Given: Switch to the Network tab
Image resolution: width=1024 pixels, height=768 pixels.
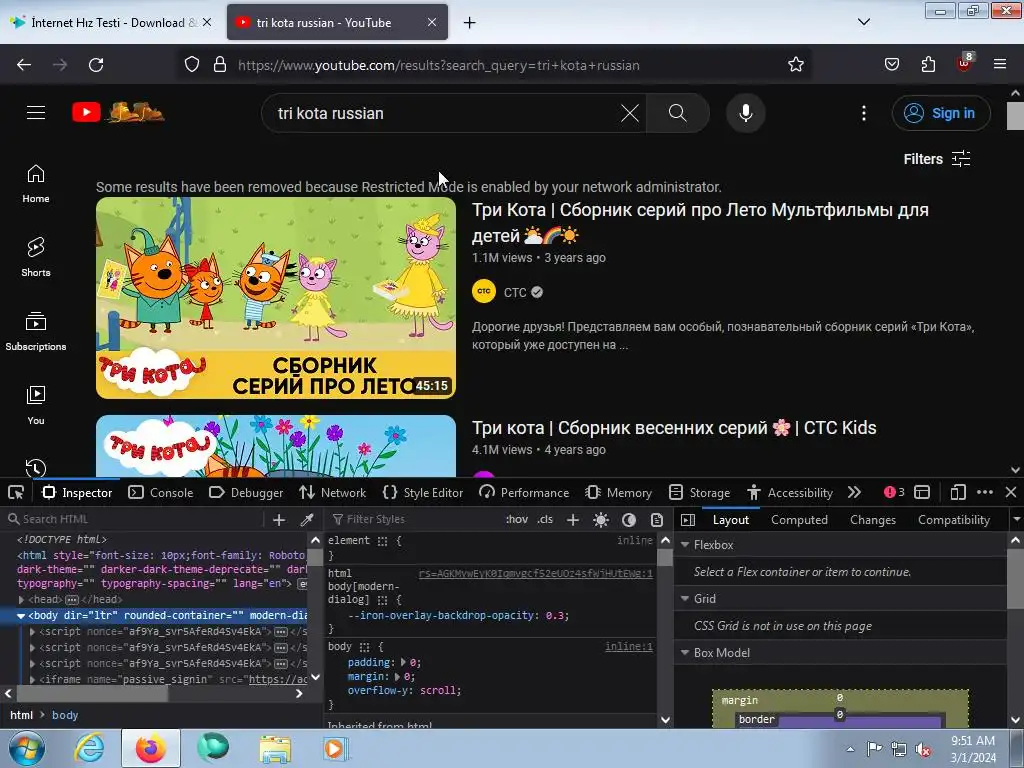Looking at the screenshot, I should (x=332, y=492).
